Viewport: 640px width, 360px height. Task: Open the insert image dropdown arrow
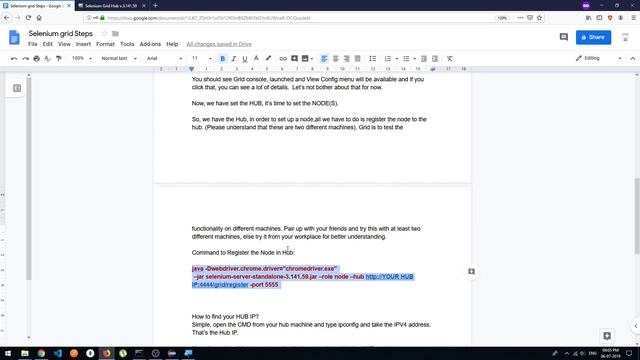coord(312,59)
